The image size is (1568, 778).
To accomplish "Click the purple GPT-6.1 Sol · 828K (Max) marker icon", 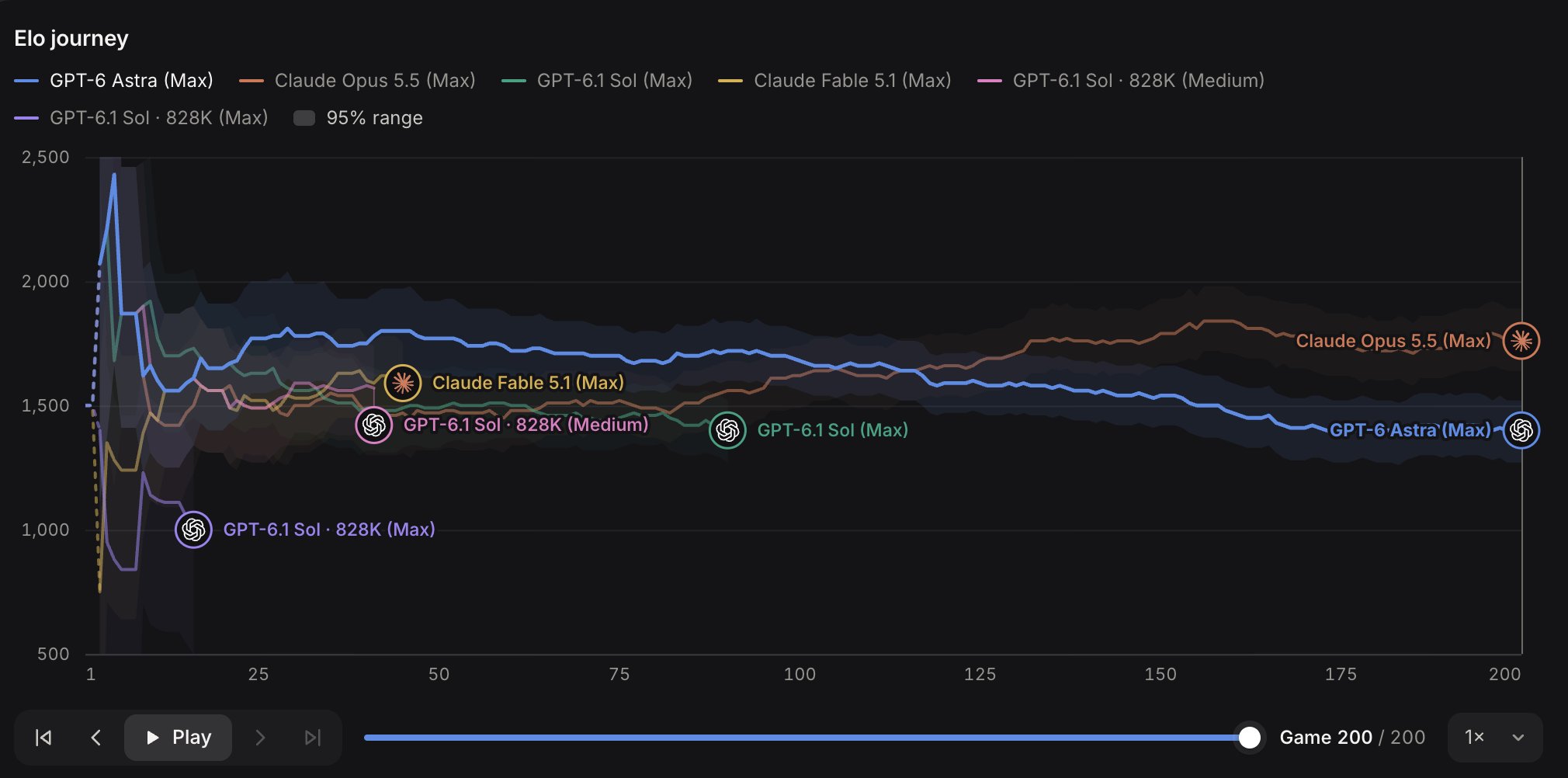I will tap(193, 530).
